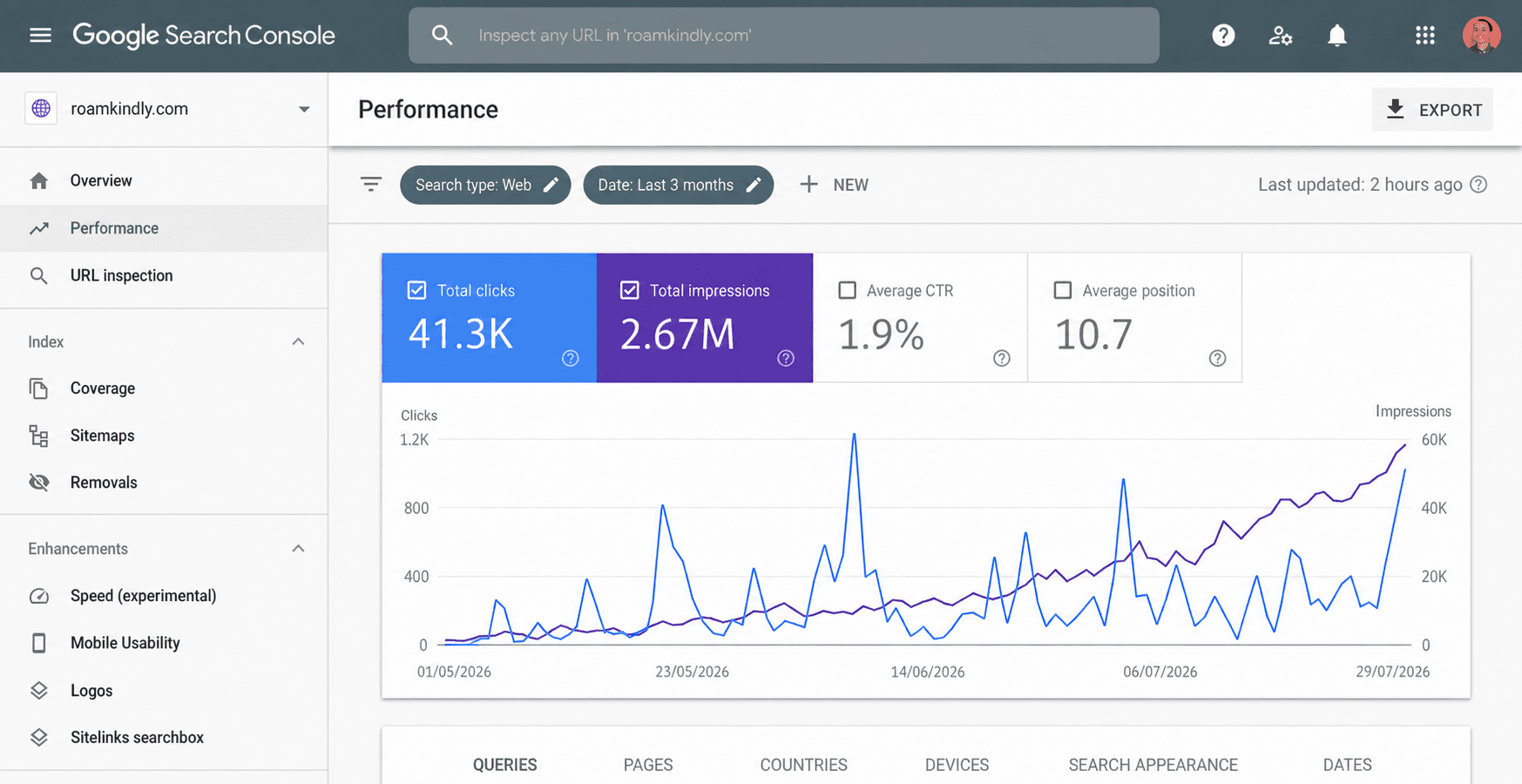The height and width of the screenshot is (784, 1522).
Task: Add a NEW filter
Action: [835, 185]
